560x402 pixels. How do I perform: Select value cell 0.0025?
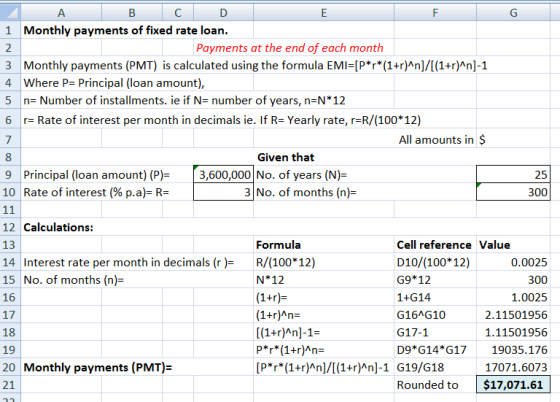click(513, 262)
